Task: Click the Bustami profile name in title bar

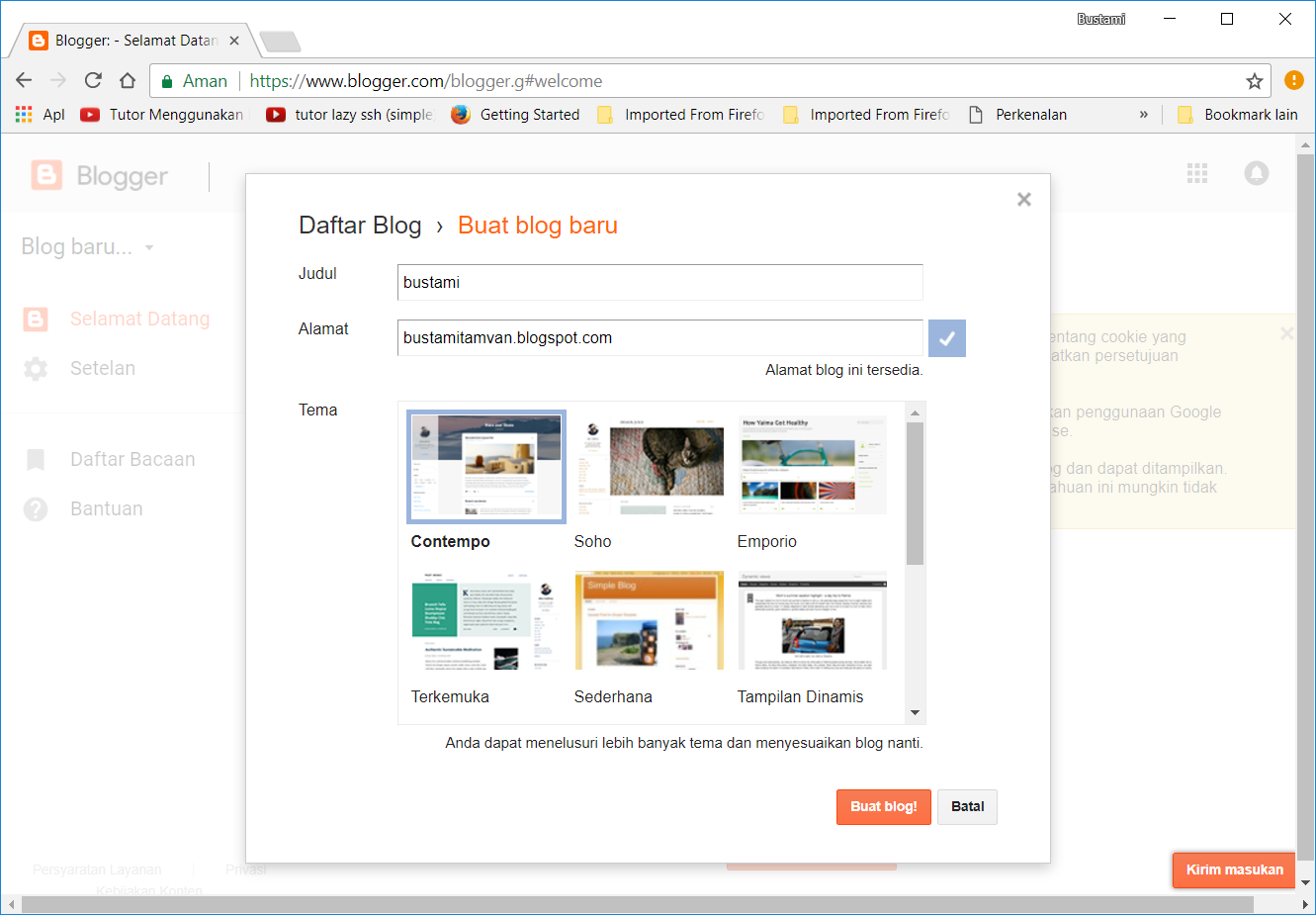Action: point(1101,19)
